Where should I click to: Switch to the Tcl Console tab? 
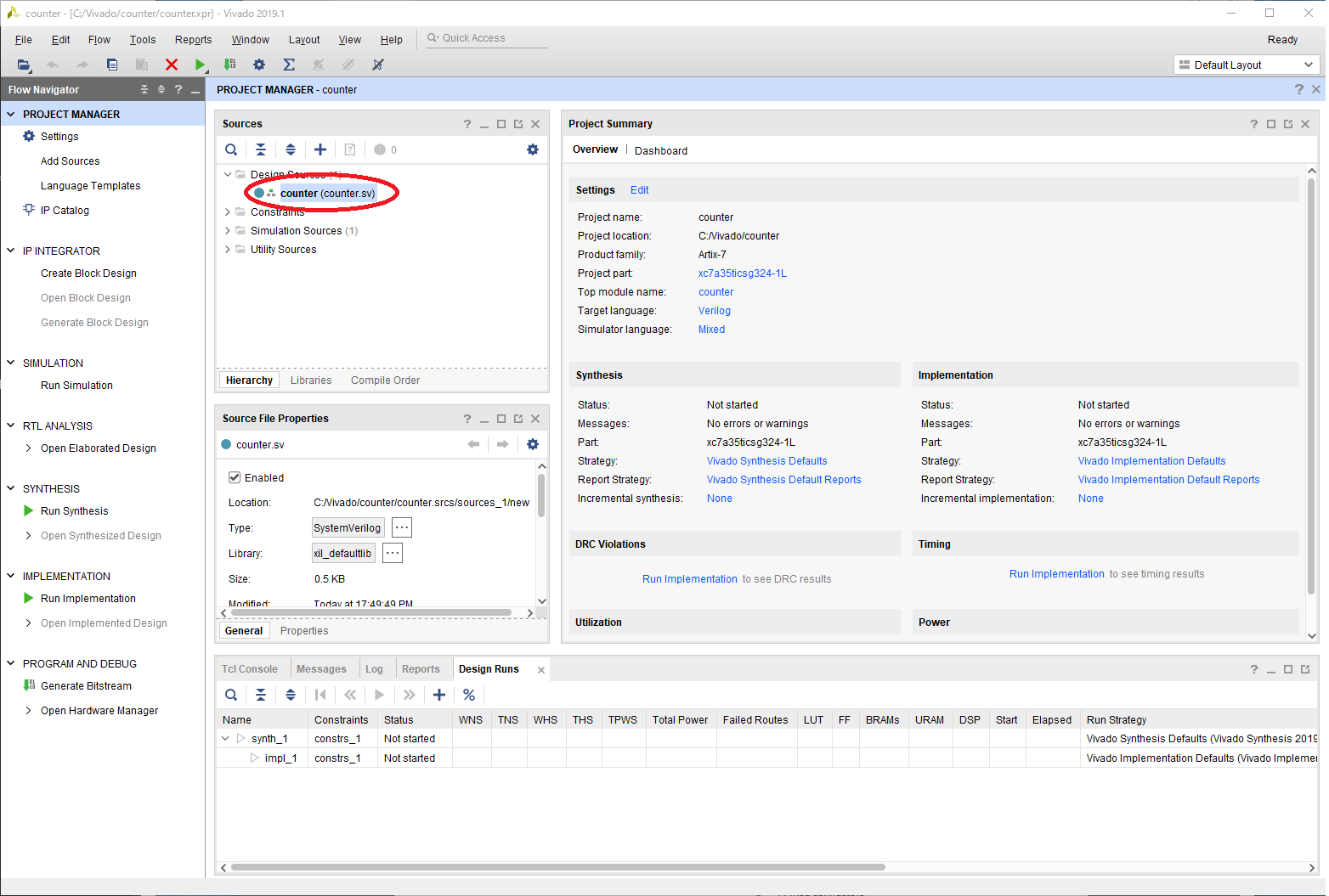250,669
